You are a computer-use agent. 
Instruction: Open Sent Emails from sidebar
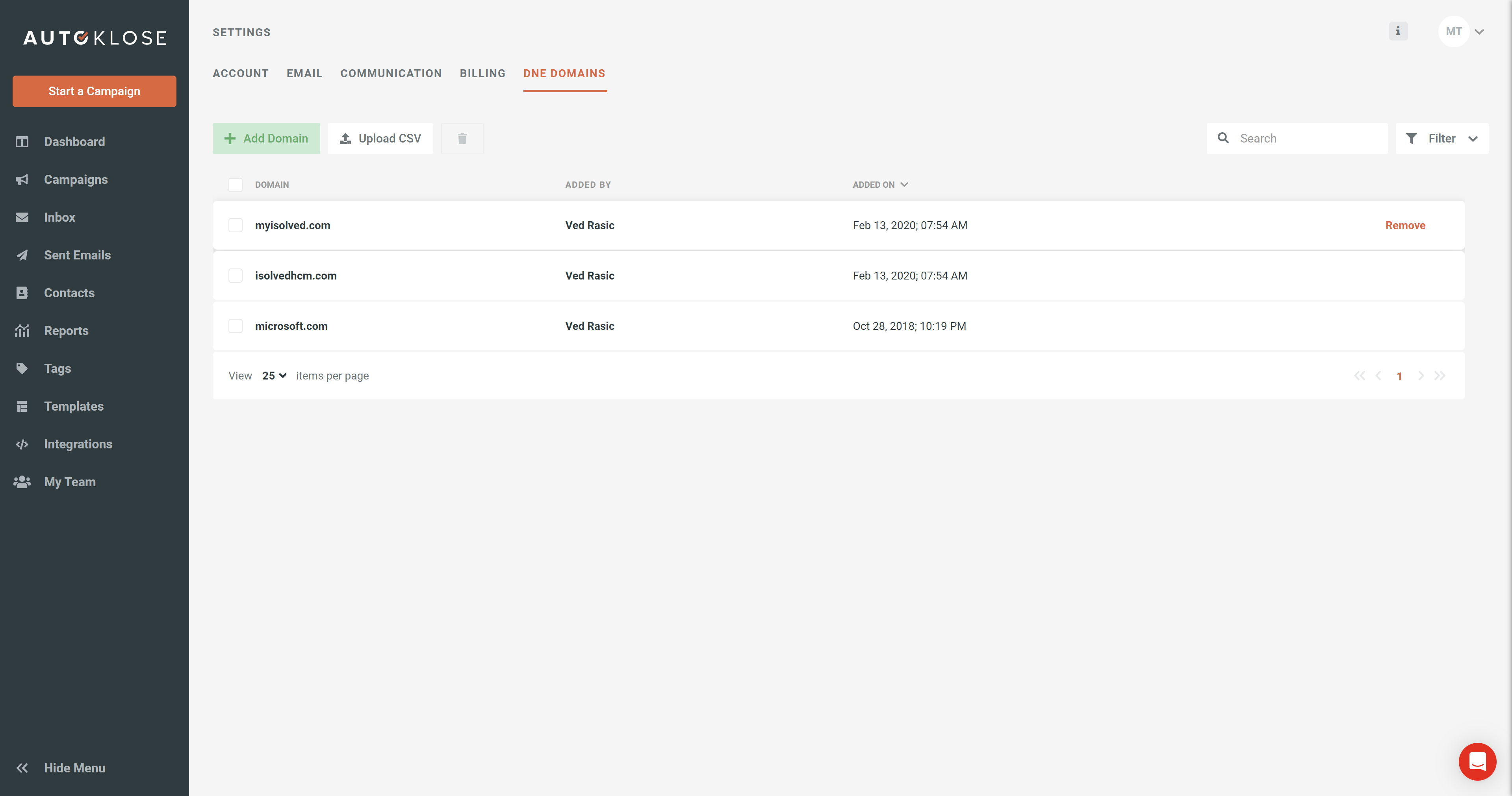[78, 255]
